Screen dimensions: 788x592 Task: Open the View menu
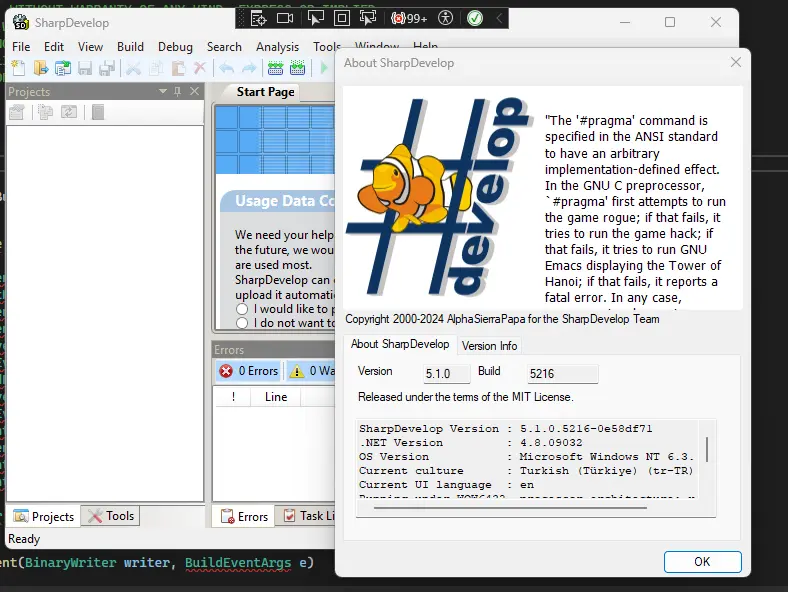tap(90, 47)
